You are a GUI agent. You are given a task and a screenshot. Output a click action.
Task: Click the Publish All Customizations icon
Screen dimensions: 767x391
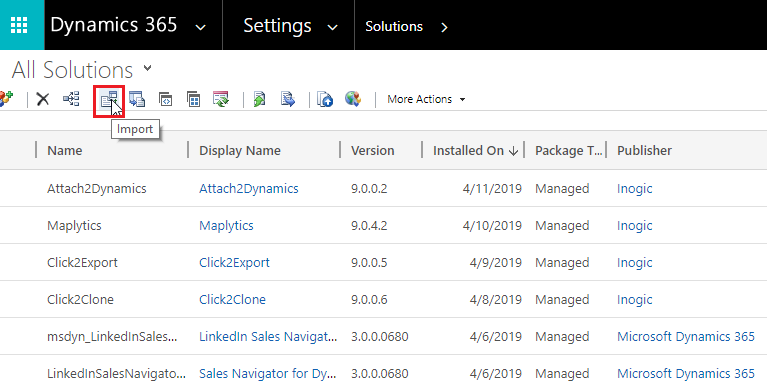pyautogui.click(x=325, y=99)
